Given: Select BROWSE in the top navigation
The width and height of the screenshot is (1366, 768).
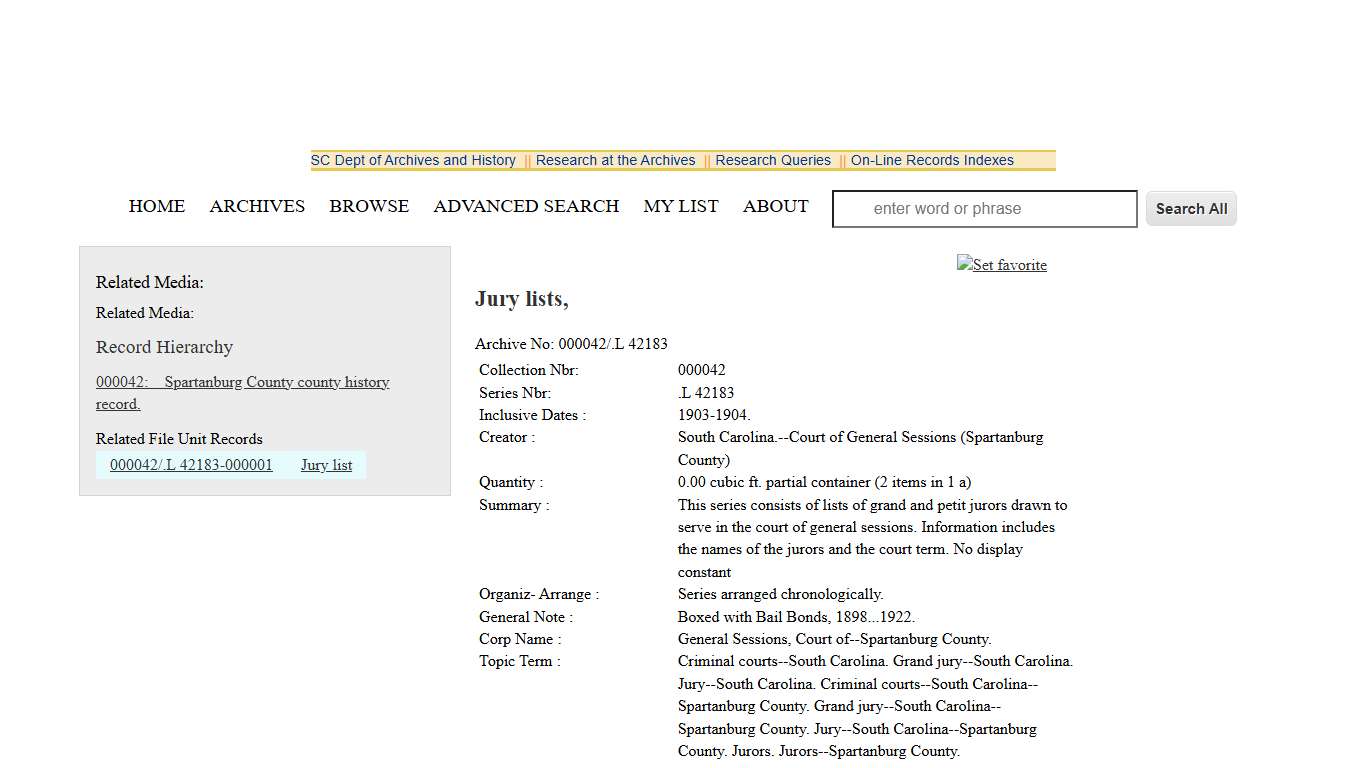Looking at the screenshot, I should click(369, 206).
